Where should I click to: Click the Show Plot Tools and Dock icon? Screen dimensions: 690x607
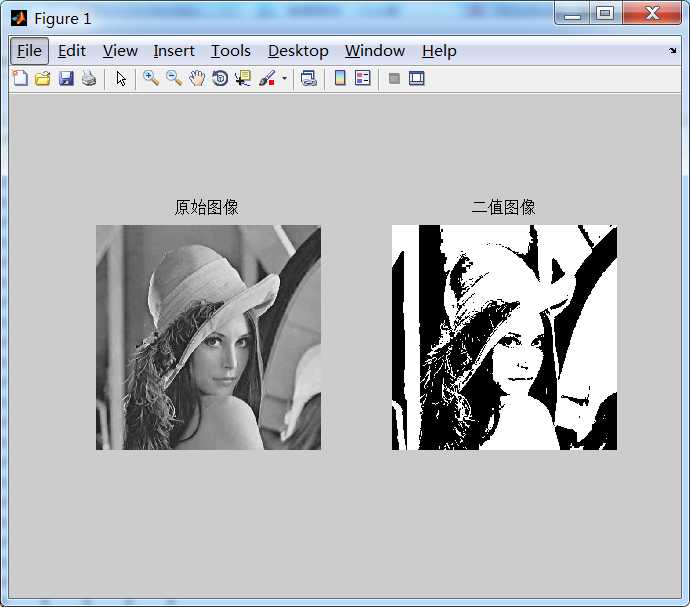tap(416, 78)
